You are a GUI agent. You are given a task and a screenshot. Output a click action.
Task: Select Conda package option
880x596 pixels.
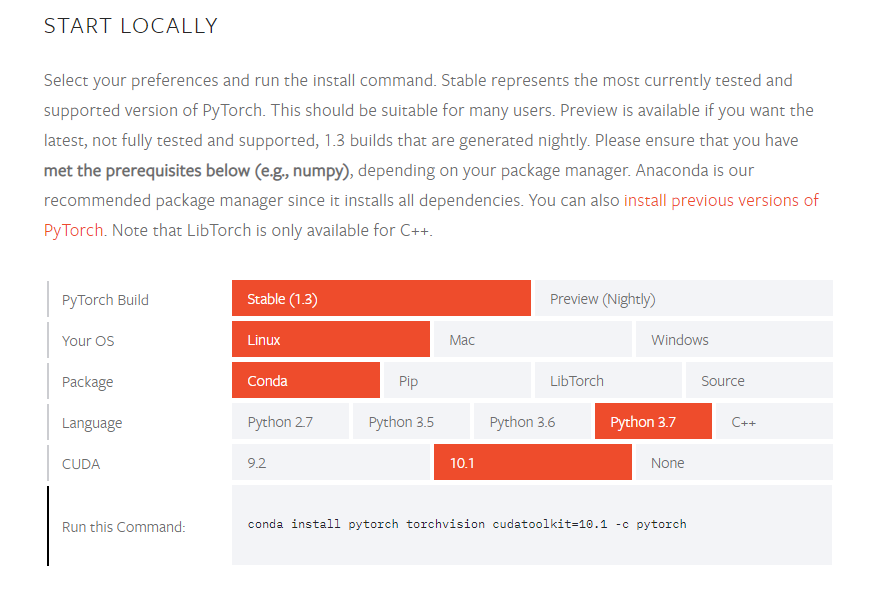coord(306,380)
